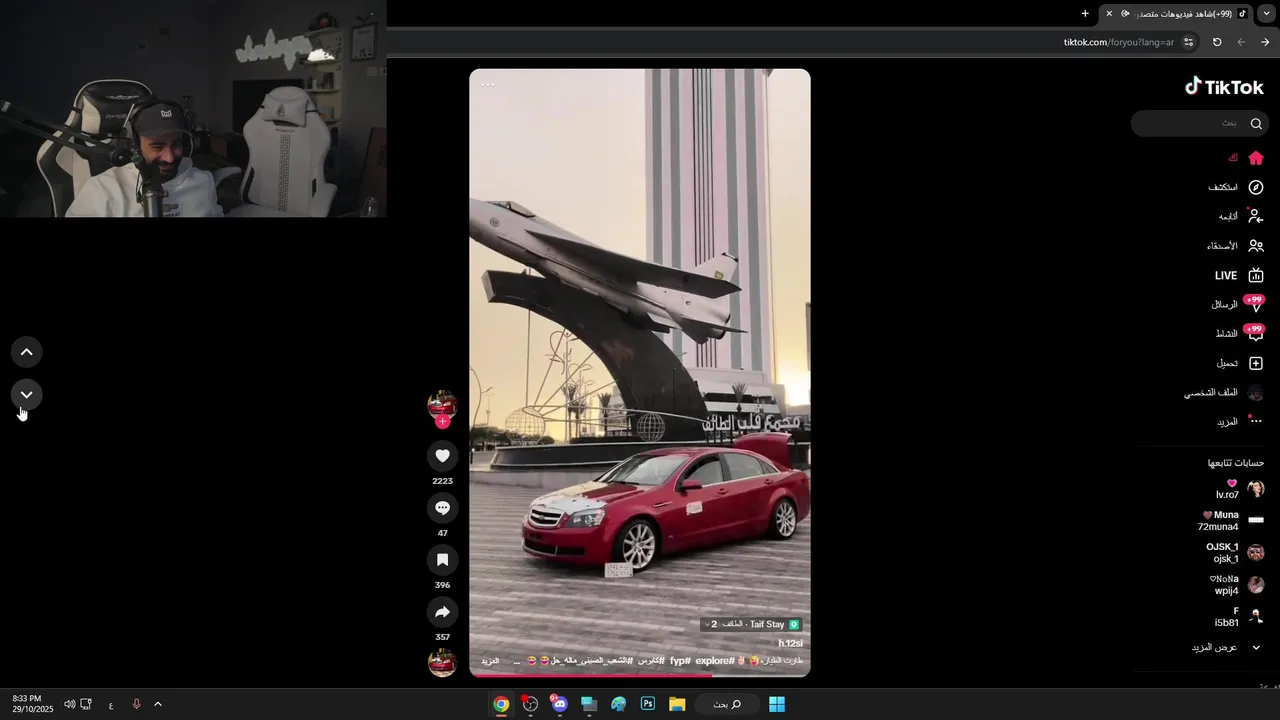Click the TikTok logo
1280x720 pixels.
pyautogui.click(x=1224, y=87)
